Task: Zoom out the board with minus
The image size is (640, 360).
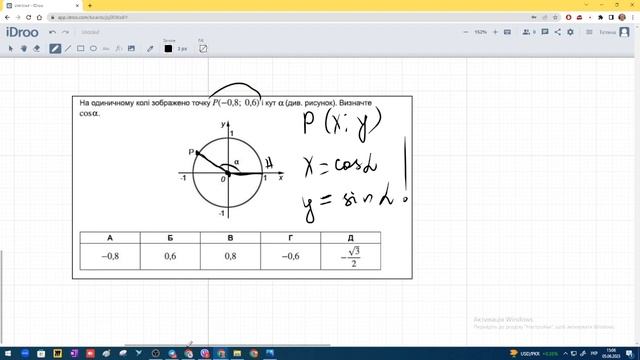Action: pyautogui.click(x=466, y=32)
